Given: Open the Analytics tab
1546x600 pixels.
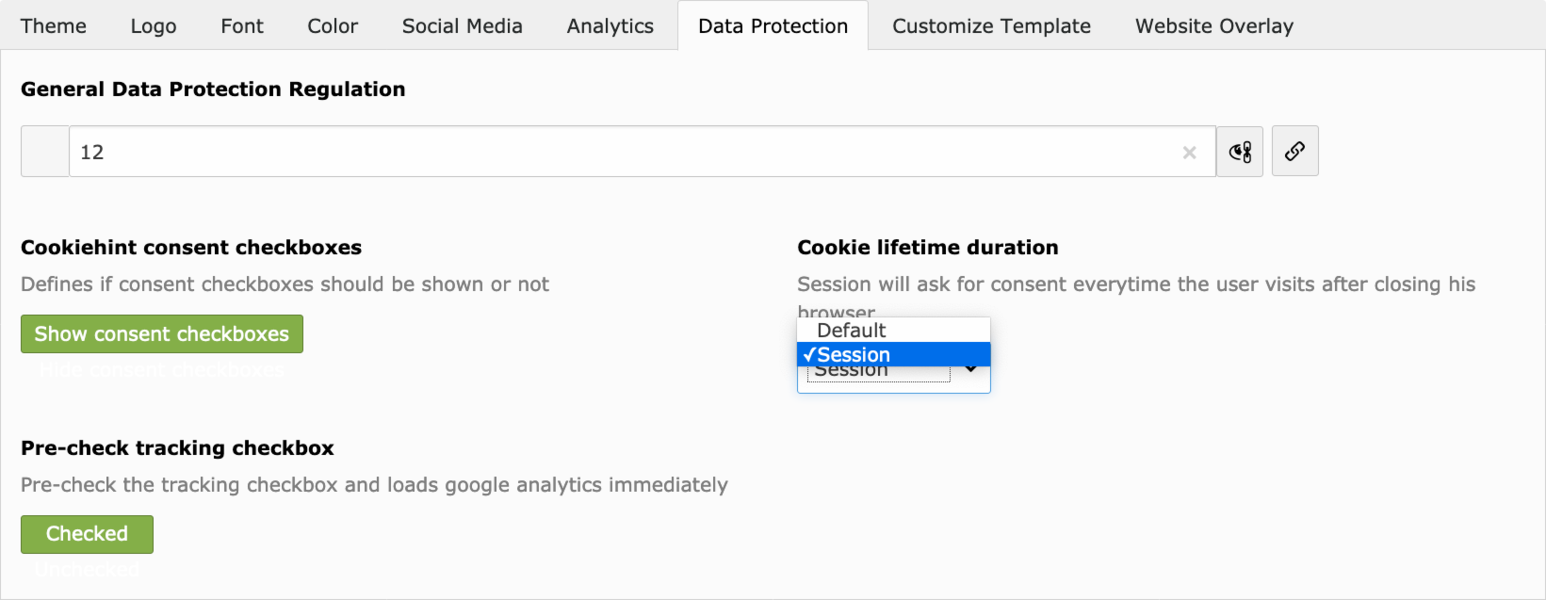Looking at the screenshot, I should point(610,26).
